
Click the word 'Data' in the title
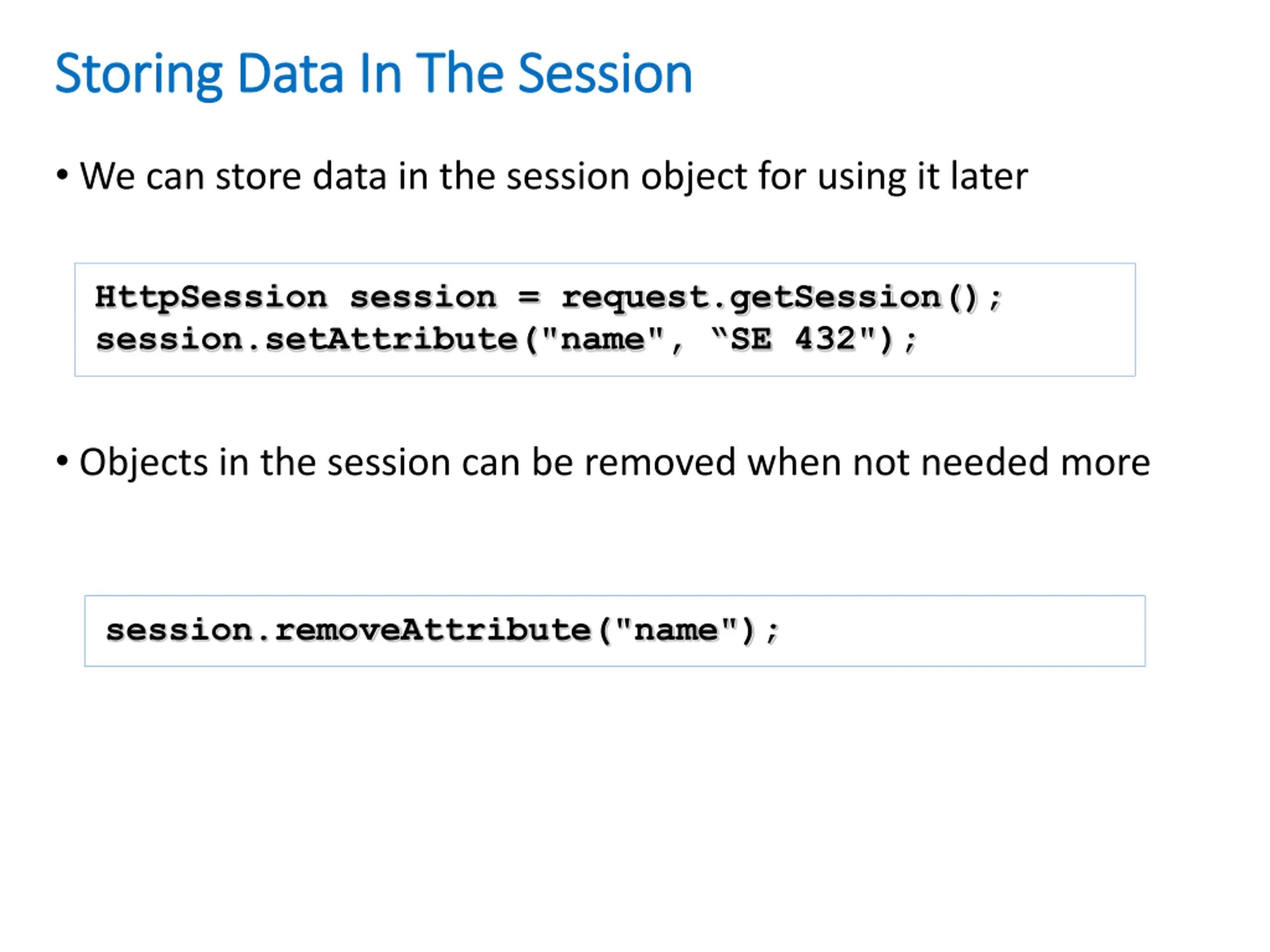(x=291, y=73)
